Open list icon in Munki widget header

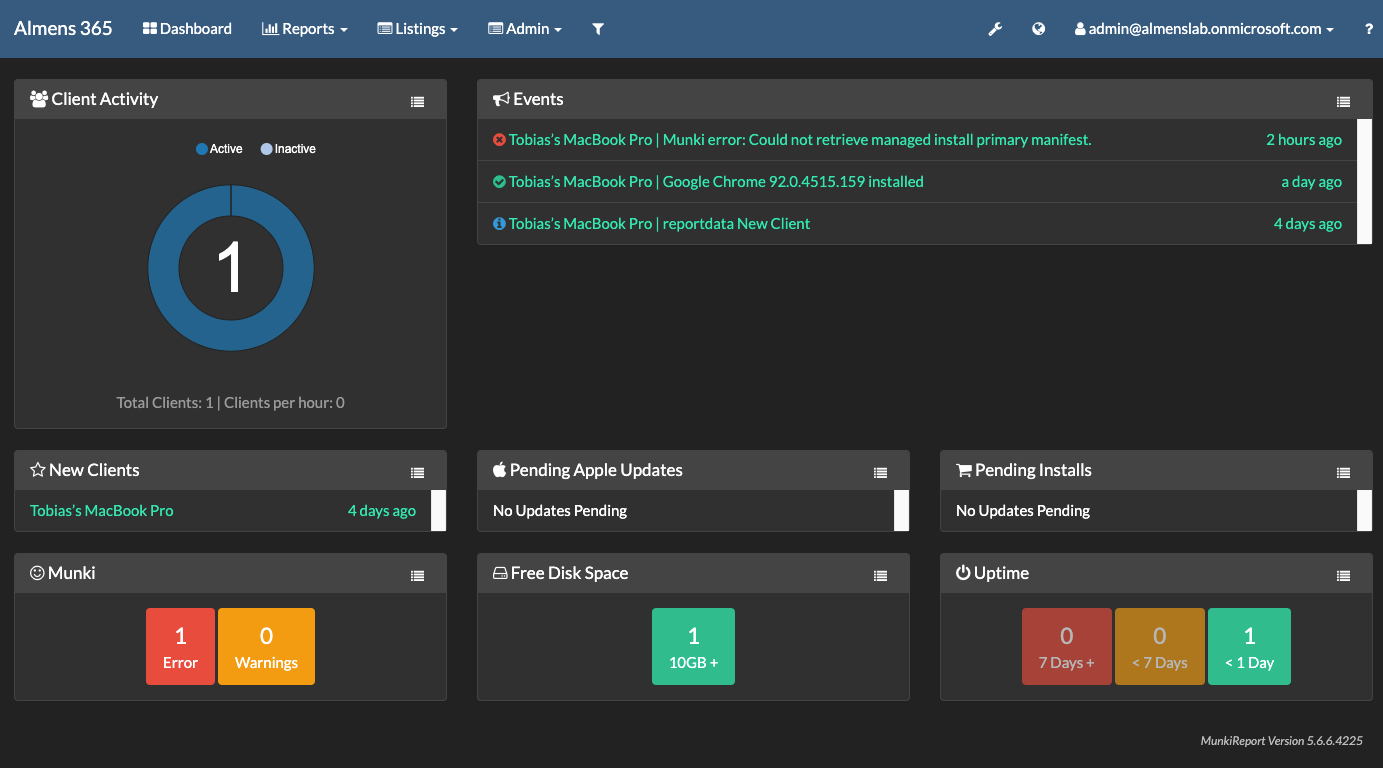tap(418, 575)
